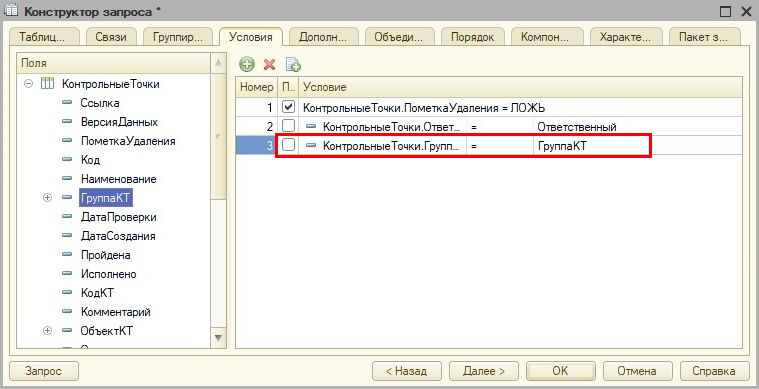Go back with the Назад button
759x389 pixels.
407,371
